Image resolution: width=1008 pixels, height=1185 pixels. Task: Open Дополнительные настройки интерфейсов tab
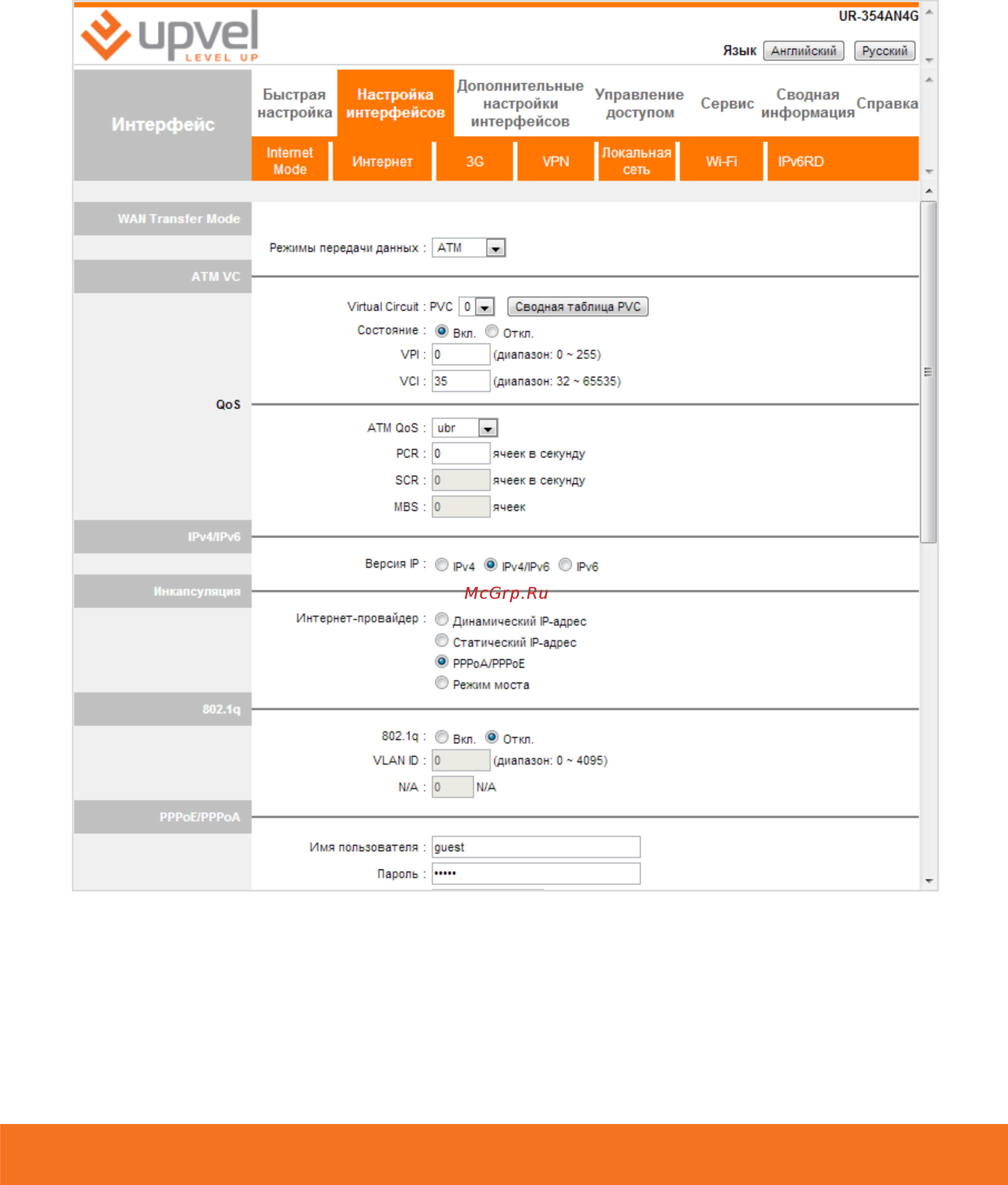pos(520,103)
